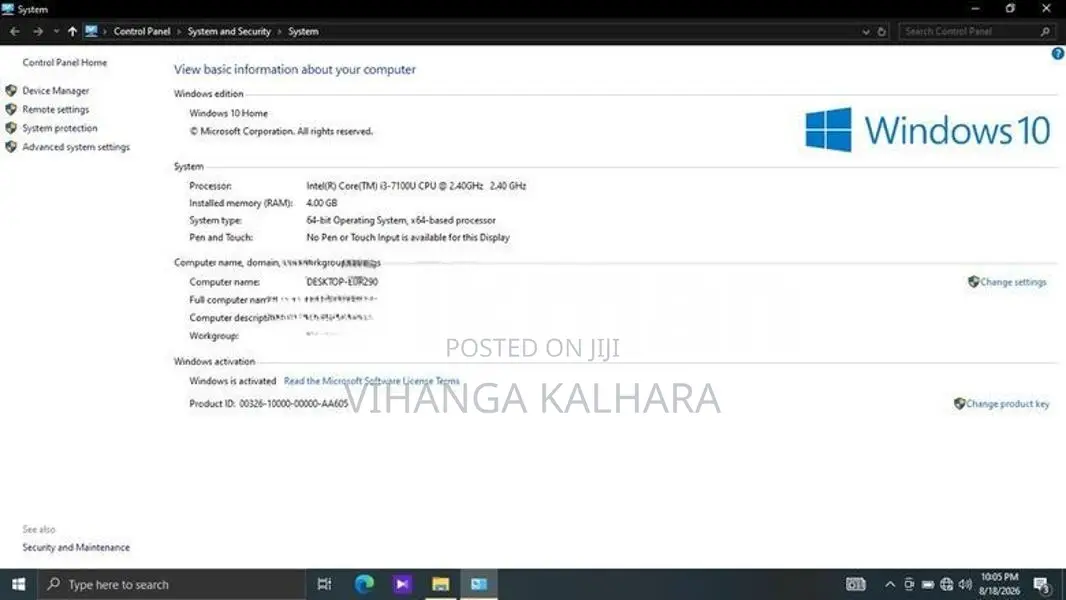Click Change settings for computer name

[1013, 282]
